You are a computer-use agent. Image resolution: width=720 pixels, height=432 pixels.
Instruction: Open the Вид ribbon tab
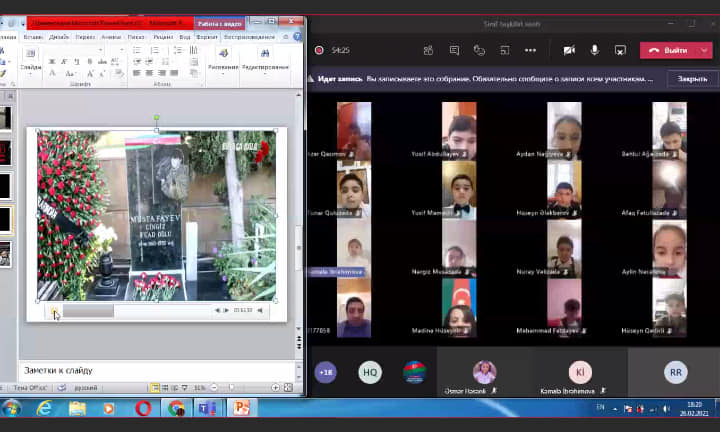[x=185, y=37]
